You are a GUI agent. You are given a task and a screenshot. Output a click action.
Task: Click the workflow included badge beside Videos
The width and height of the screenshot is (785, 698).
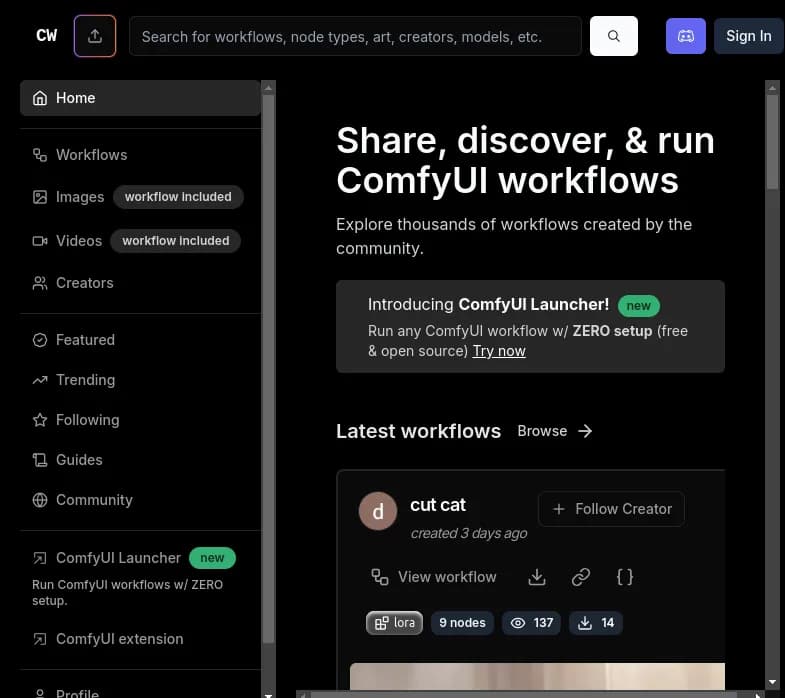[176, 241]
